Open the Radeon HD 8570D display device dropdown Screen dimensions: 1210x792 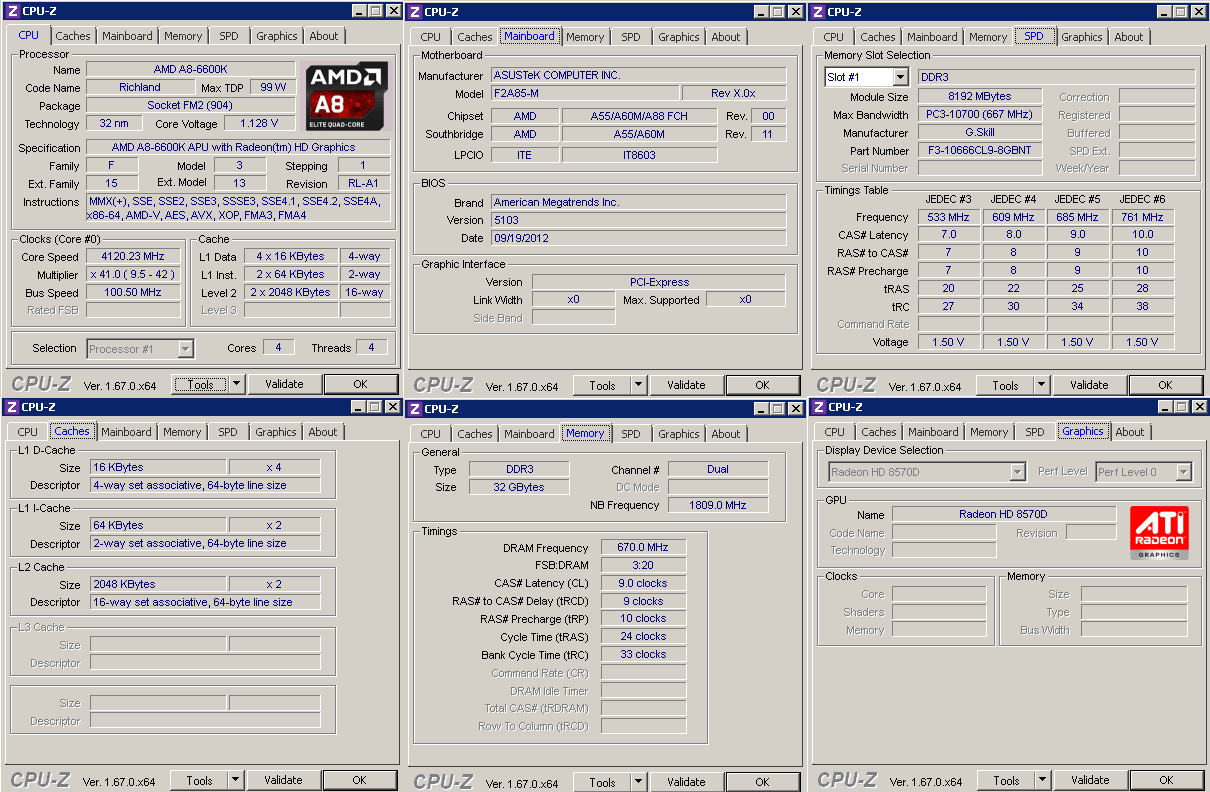(1018, 472)
